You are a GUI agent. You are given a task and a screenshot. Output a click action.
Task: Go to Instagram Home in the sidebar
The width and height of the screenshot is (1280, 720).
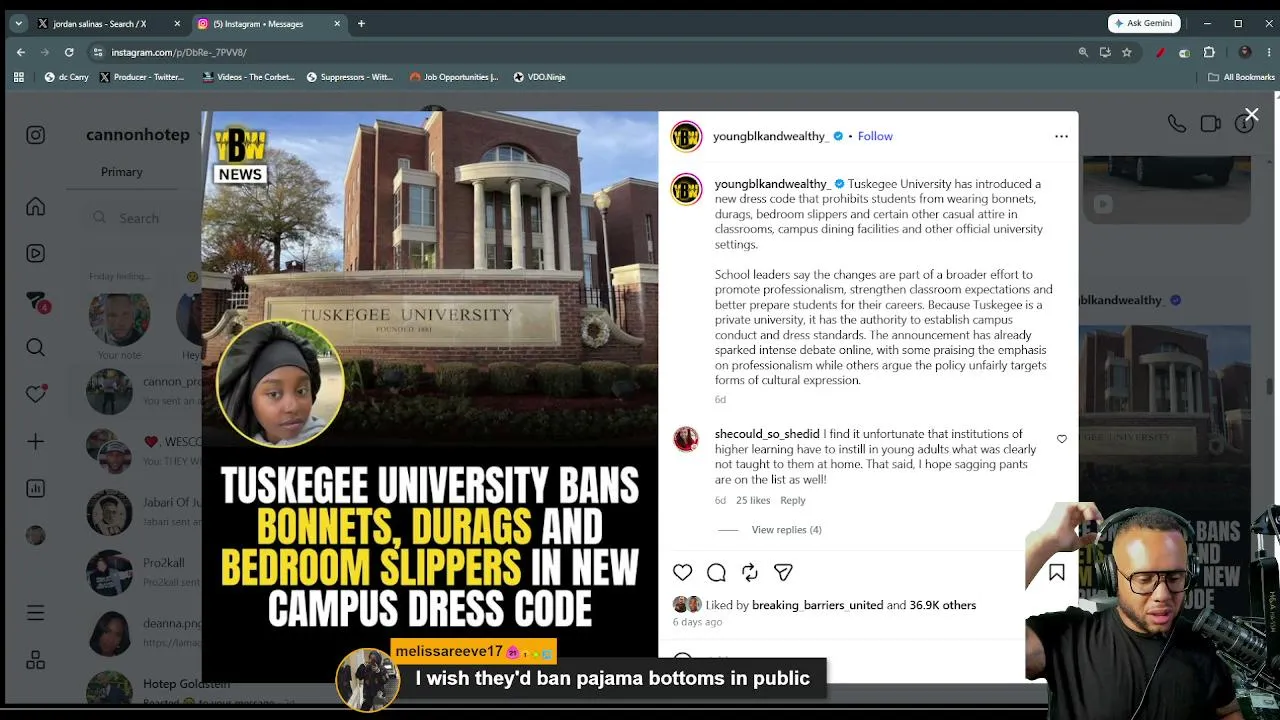[36, 206]
